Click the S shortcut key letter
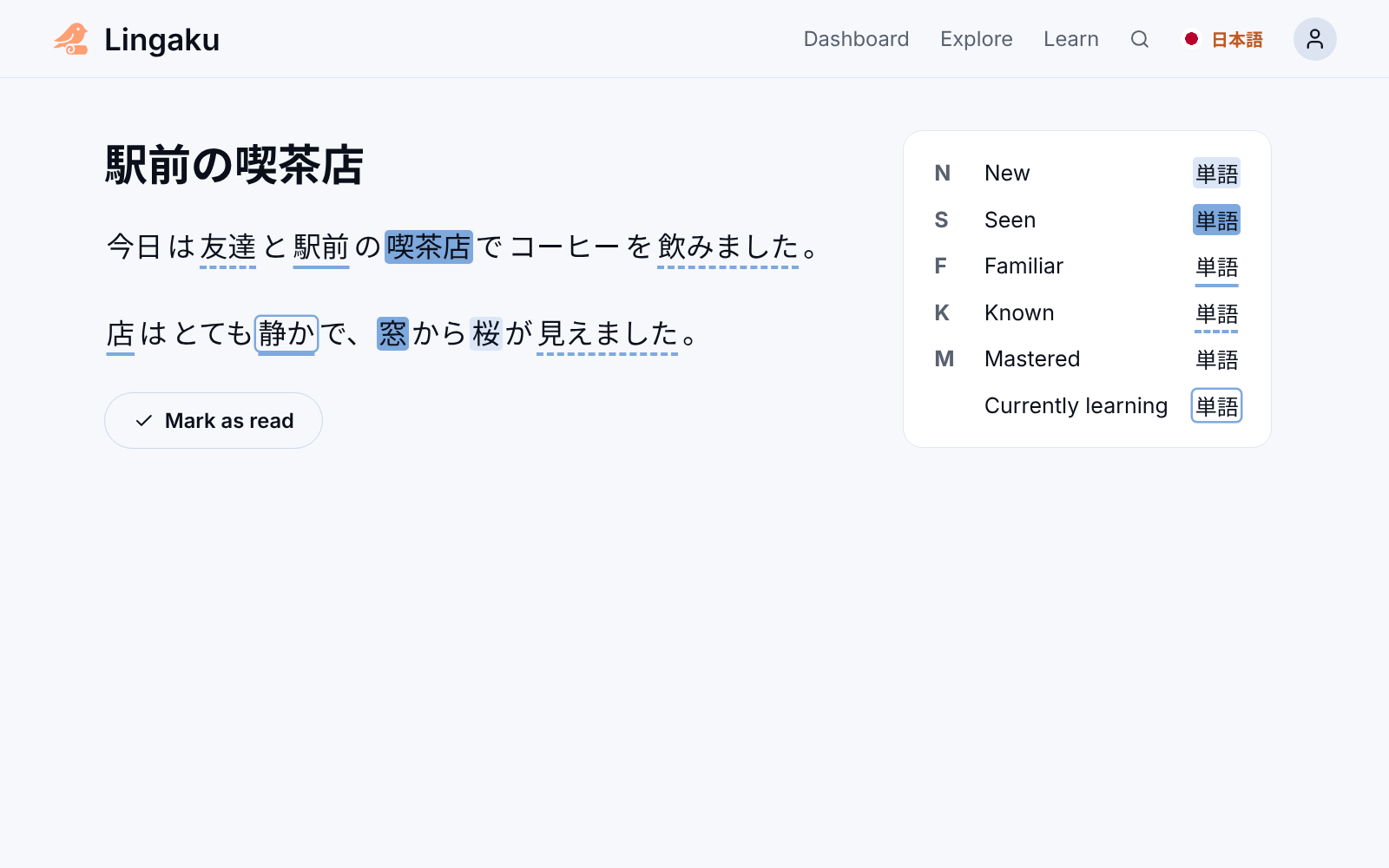 coord(941,220)
